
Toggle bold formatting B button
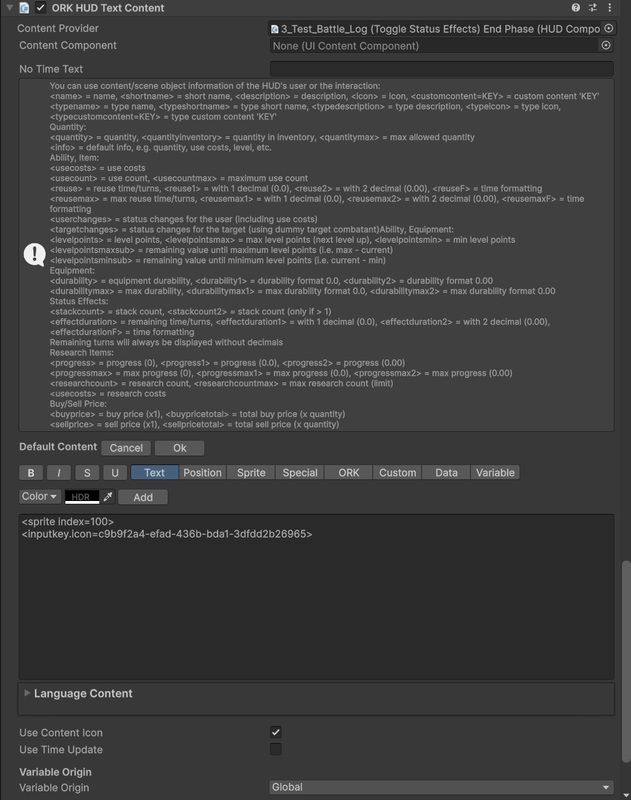click(x=31, y=472)
